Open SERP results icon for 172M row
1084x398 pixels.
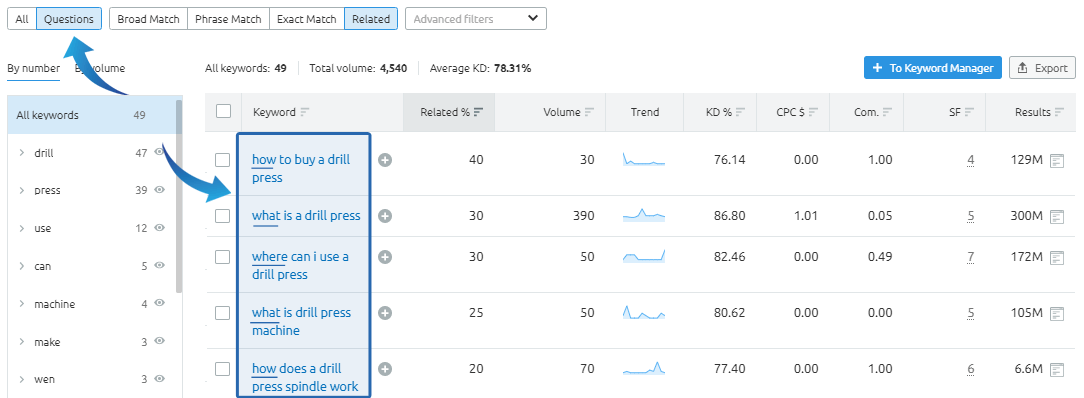coord(1056,257)
